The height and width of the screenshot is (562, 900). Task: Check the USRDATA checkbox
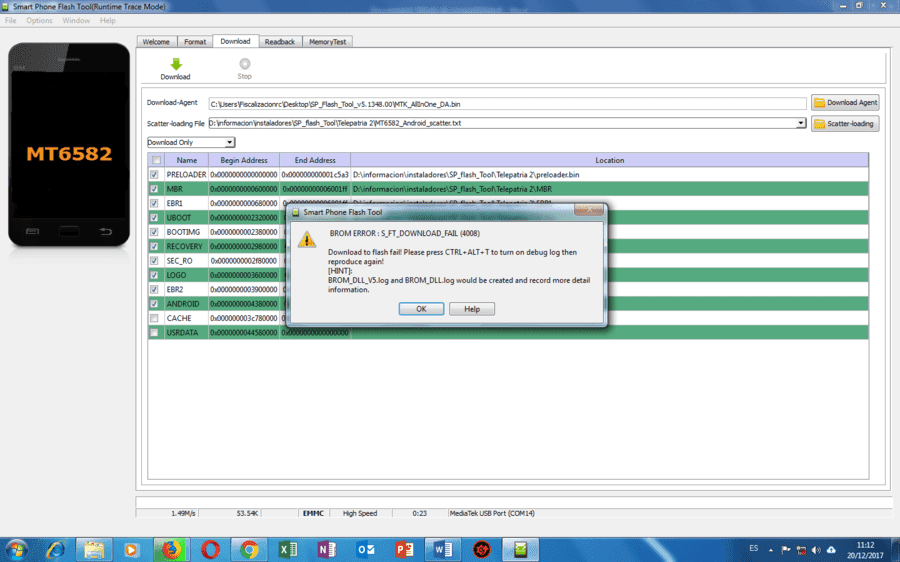(x=154, y=332)
